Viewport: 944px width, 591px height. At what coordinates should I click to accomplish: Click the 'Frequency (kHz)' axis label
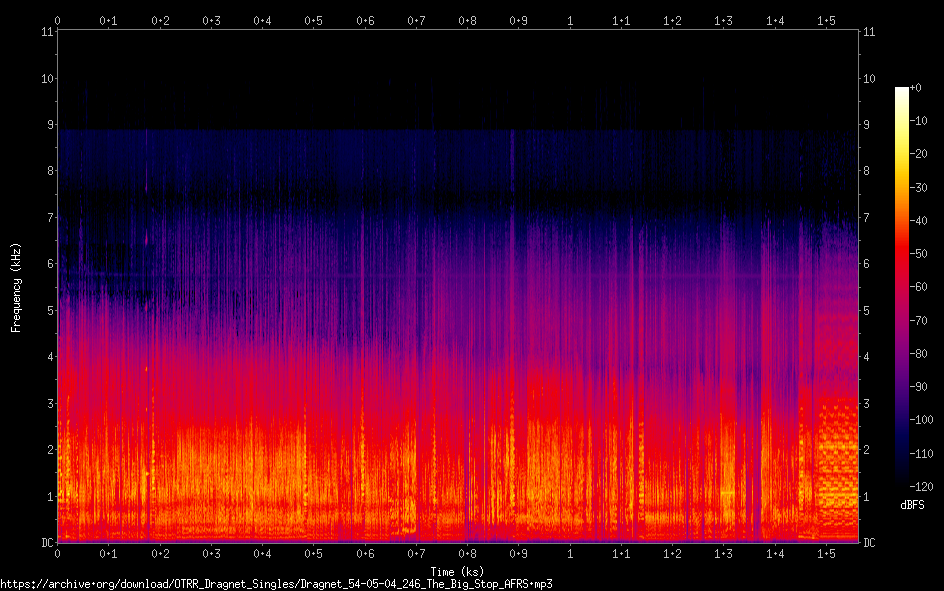[16, 286]
